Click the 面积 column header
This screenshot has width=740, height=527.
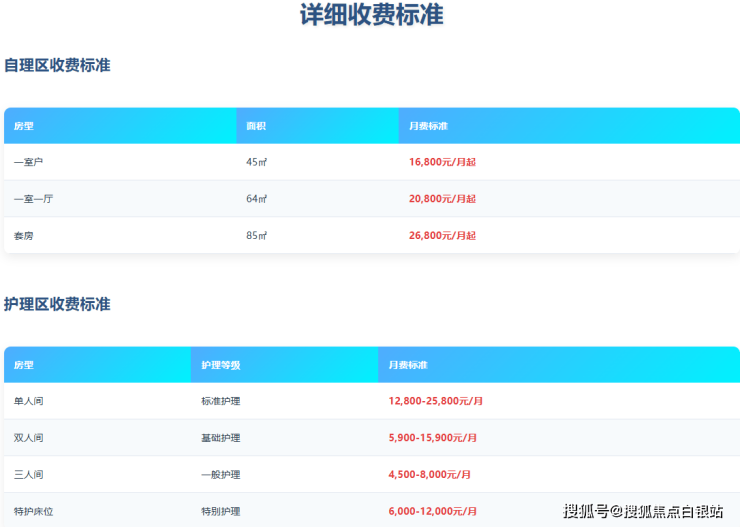pyautogui.click(x=256, y=126)
